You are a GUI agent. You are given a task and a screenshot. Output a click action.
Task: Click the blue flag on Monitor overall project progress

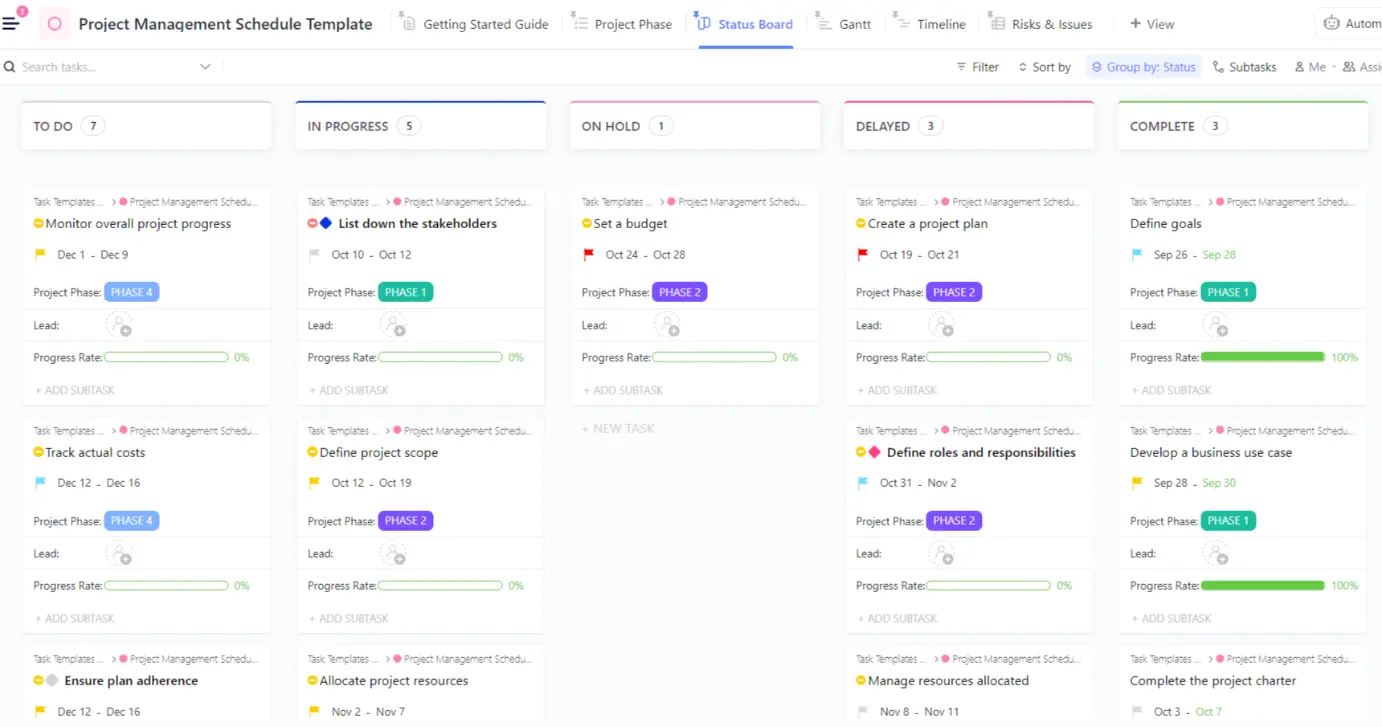pyautogui.click(x=39, y=254)
